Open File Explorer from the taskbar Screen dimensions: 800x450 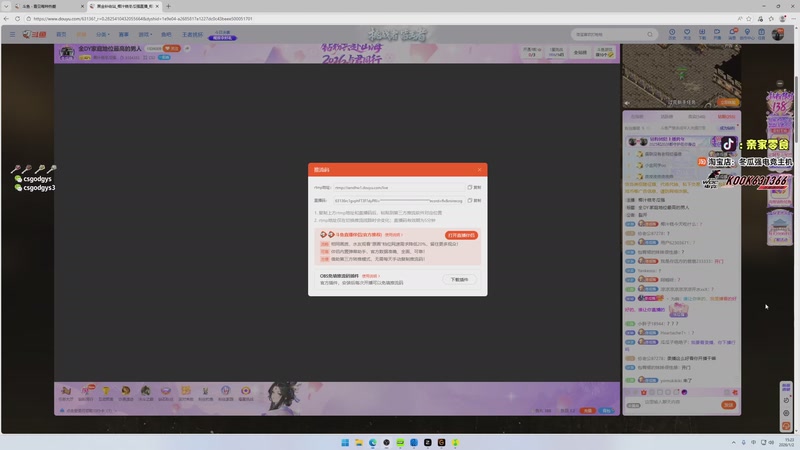[x=359, y=442]
